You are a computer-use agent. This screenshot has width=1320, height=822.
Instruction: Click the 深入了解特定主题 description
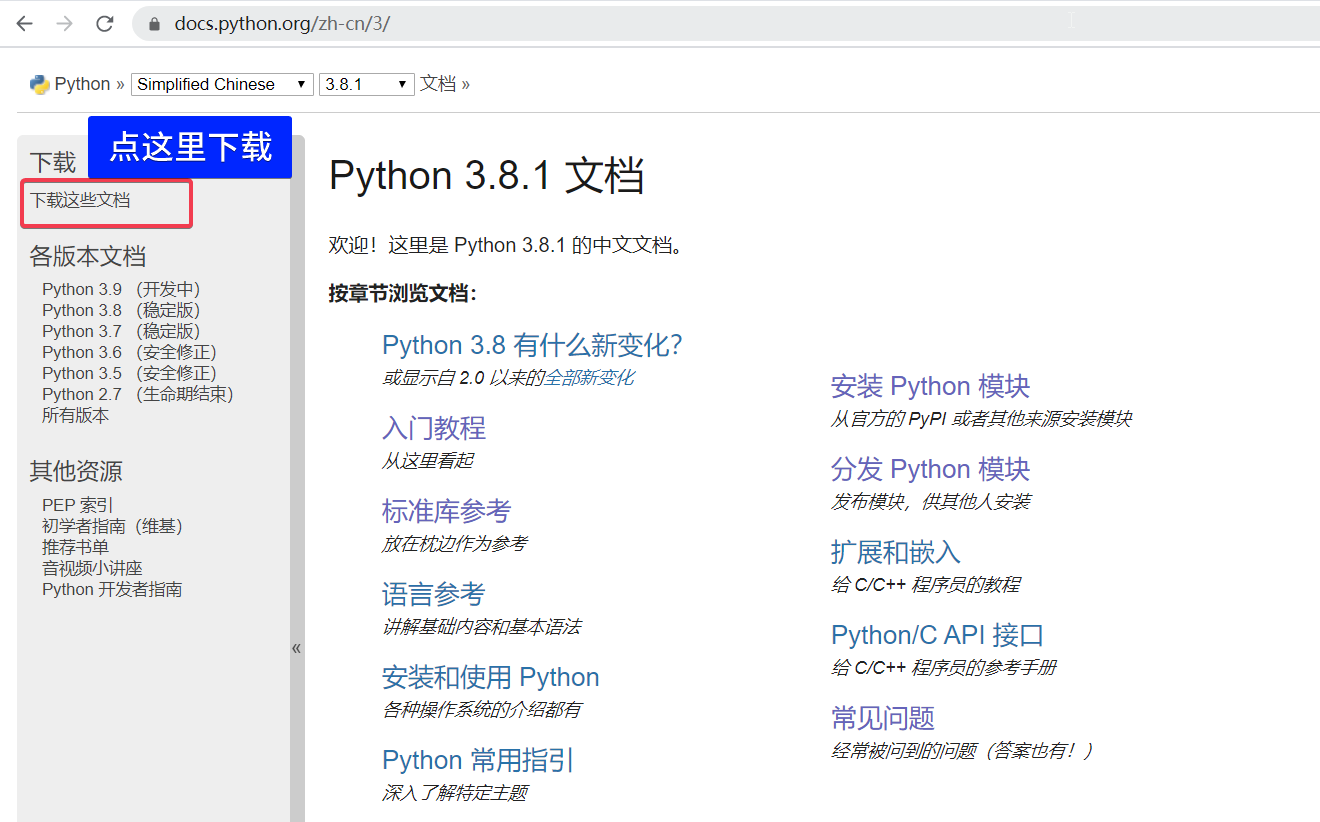(x=455, y=793)
